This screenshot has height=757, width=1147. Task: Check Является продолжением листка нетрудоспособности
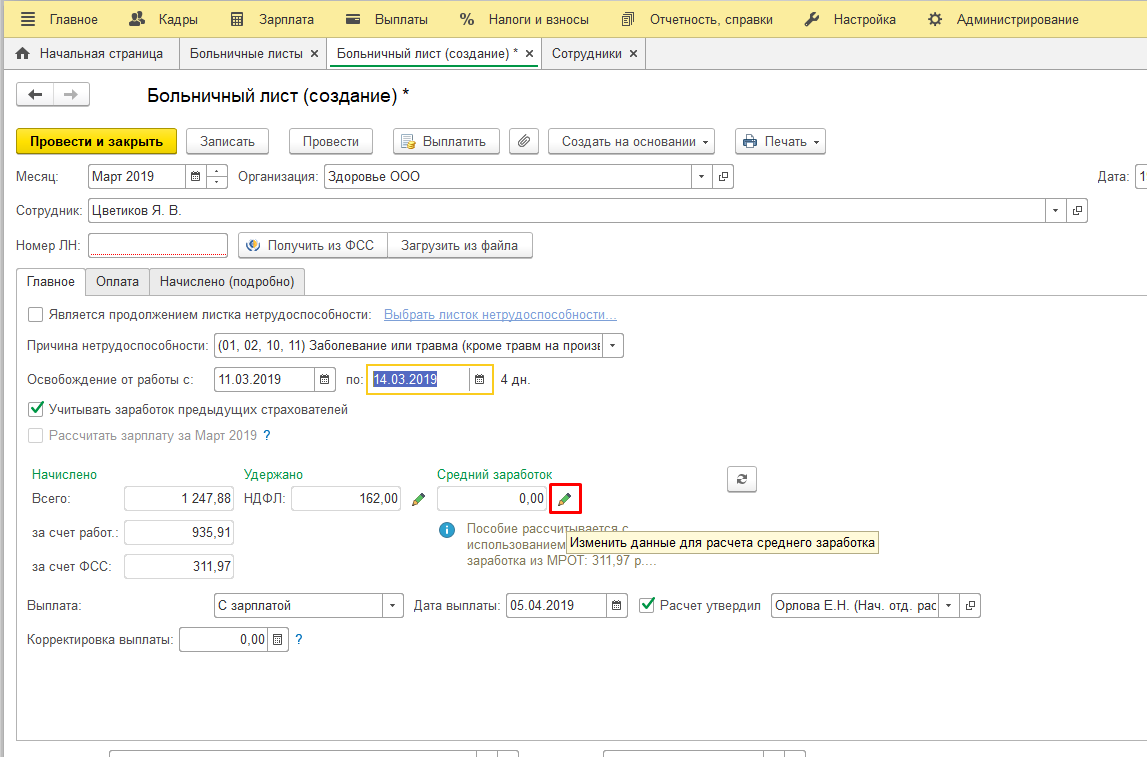click(35, 315)
